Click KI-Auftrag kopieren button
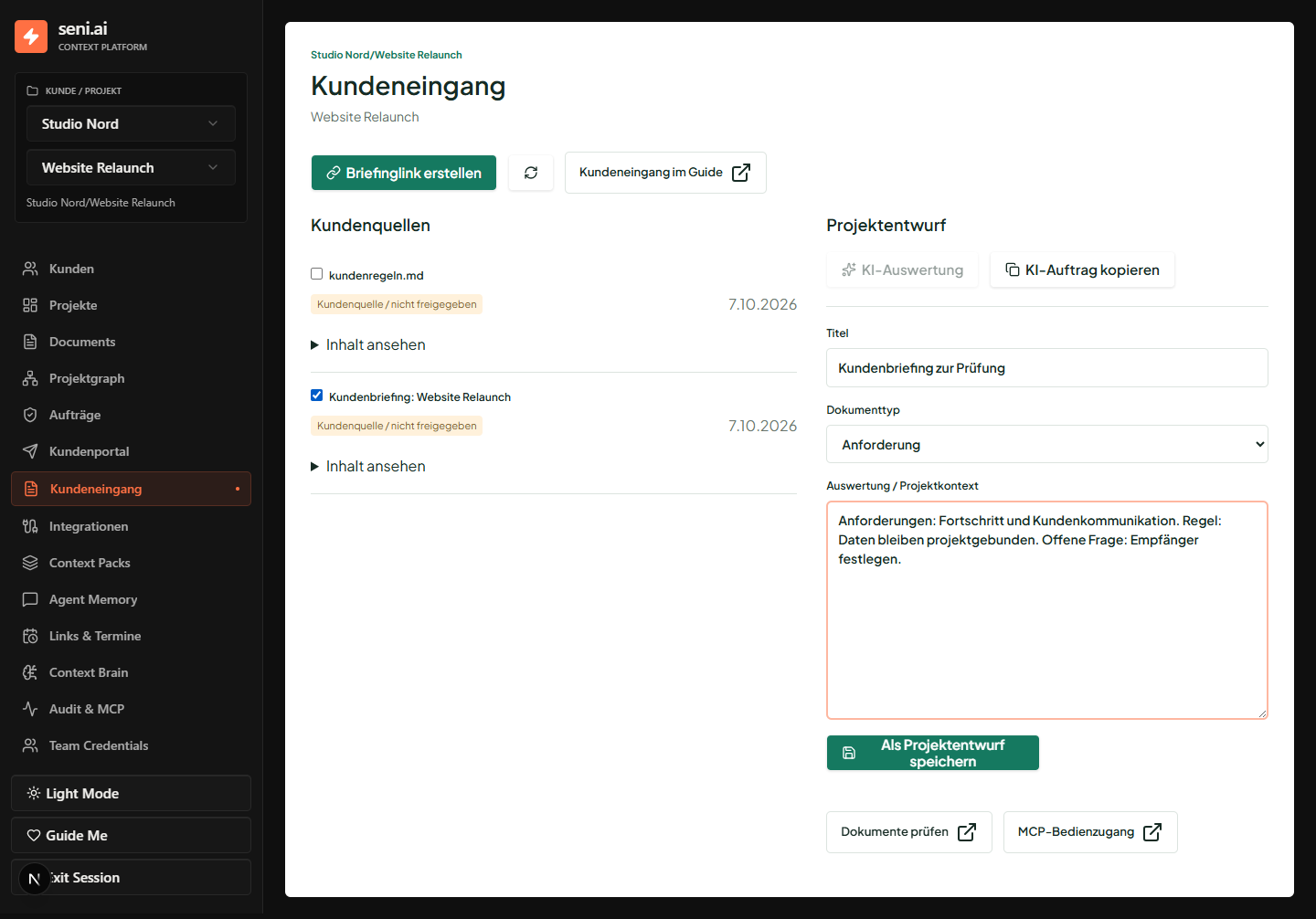 point(1082,269)
